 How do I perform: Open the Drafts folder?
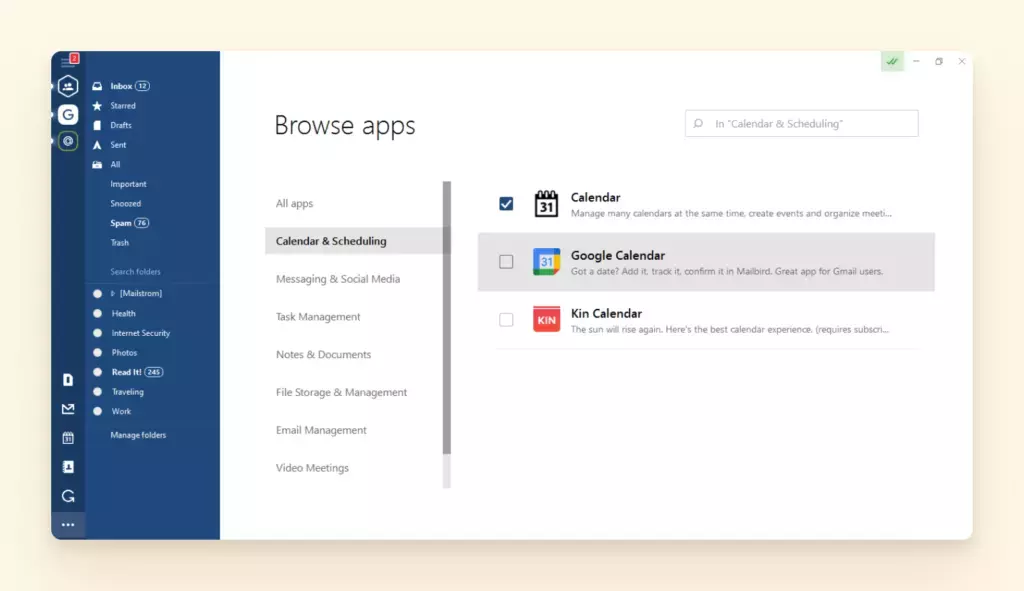coord(121,125)
